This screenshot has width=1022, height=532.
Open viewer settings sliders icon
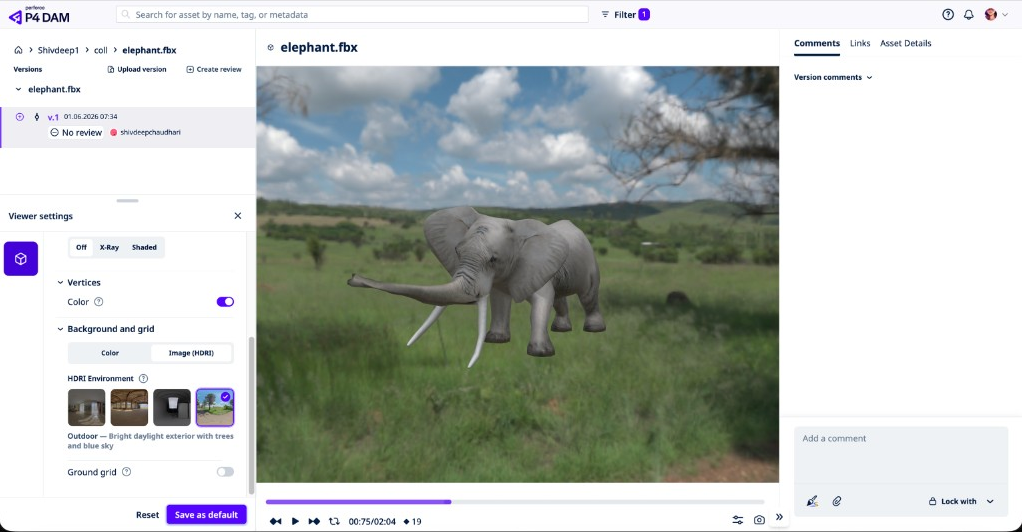pyautogui.click(x=737, y=520)
